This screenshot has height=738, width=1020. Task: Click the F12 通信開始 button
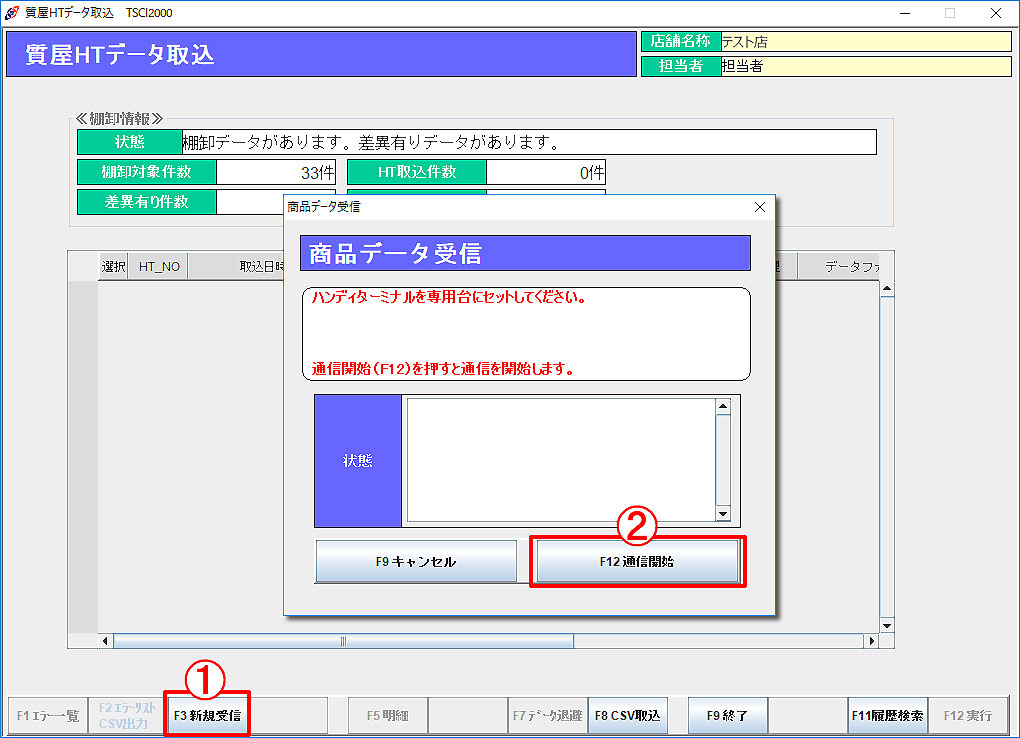pos(637,561)
